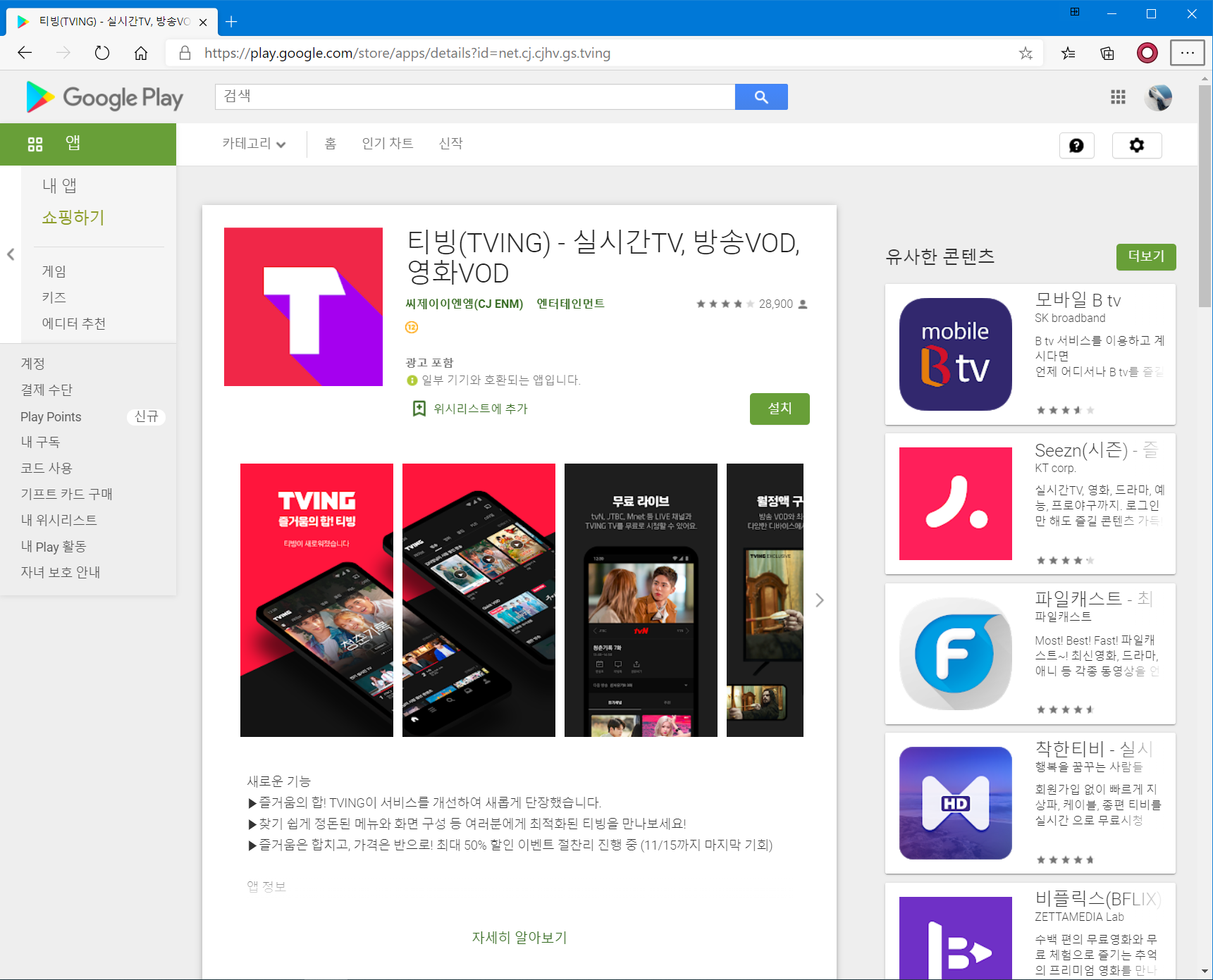The height and width of the screenshot is (980, 1213).
Task: Open the Google apps grid icon
Action: coord(1118,97)
